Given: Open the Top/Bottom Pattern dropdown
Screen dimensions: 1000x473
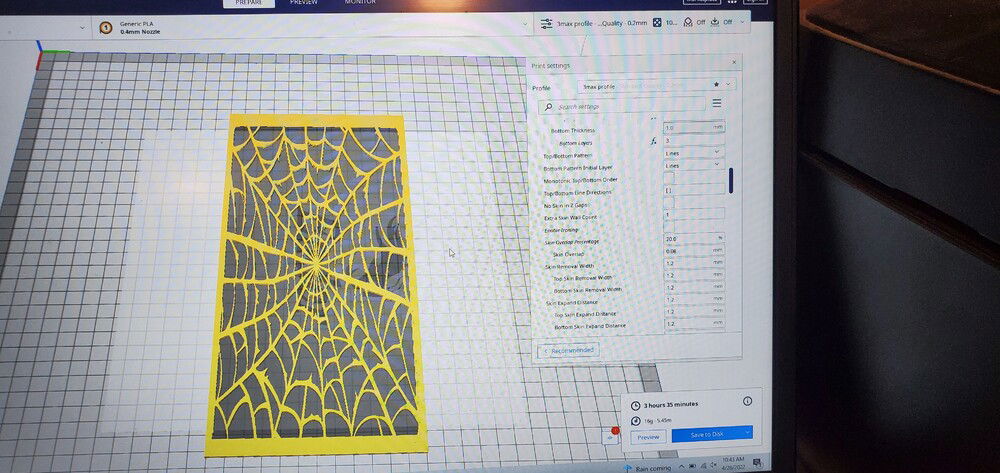Looking at the screenshot, I should pyautogui.click(x=693, y=153).
